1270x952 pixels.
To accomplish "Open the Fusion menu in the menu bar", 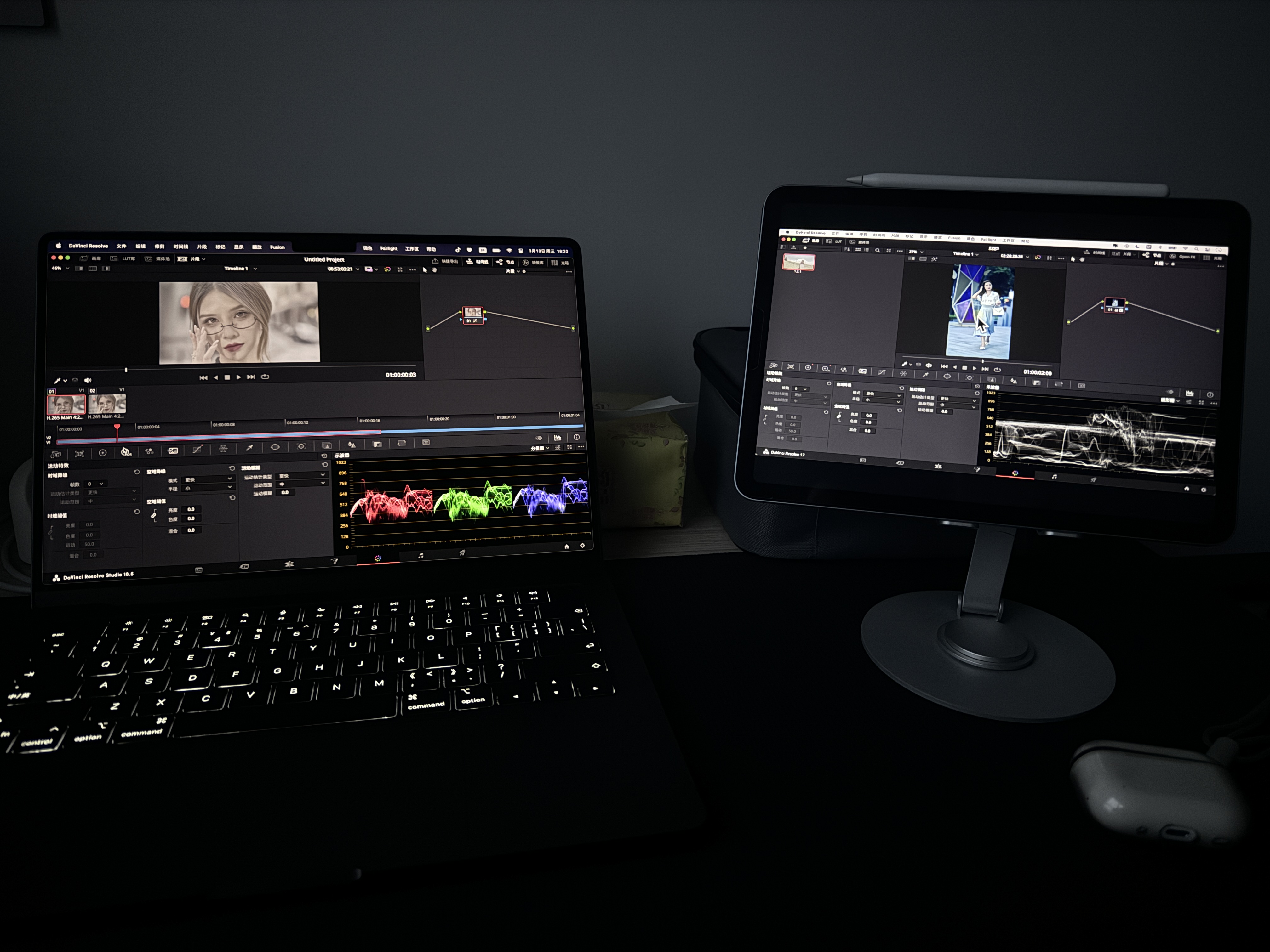I will click(277, 247).
